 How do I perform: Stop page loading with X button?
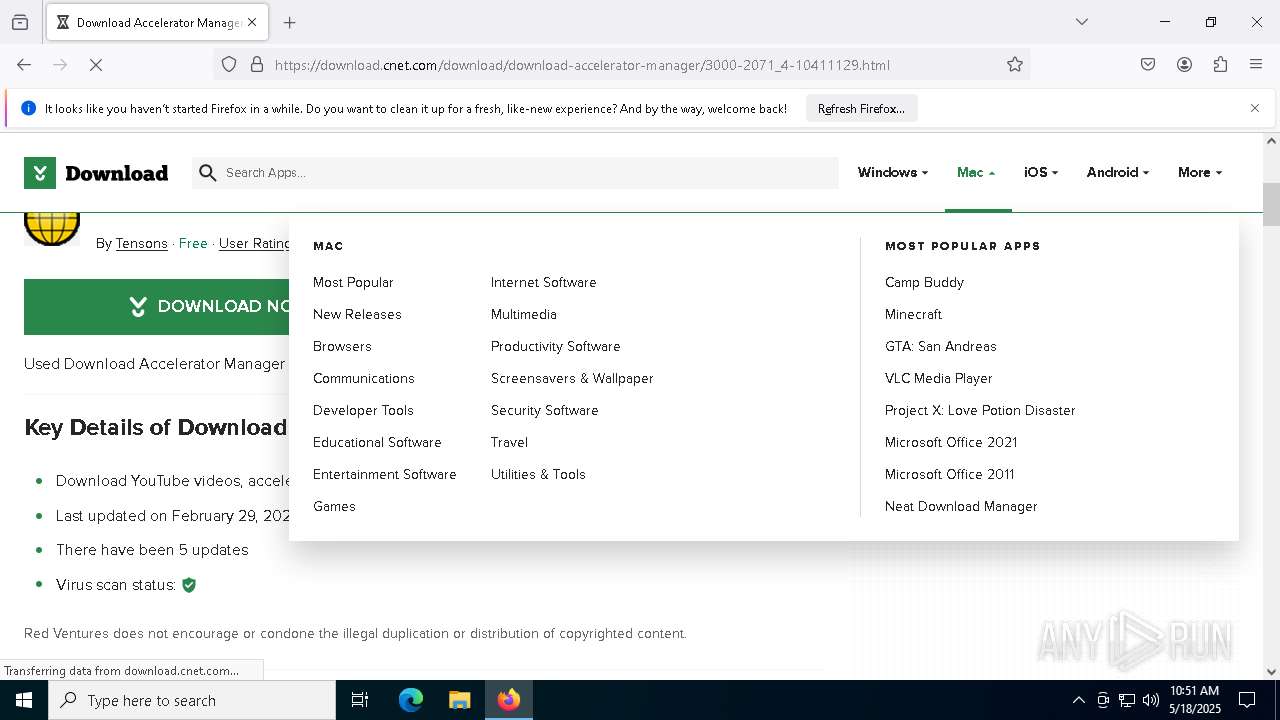96,65
